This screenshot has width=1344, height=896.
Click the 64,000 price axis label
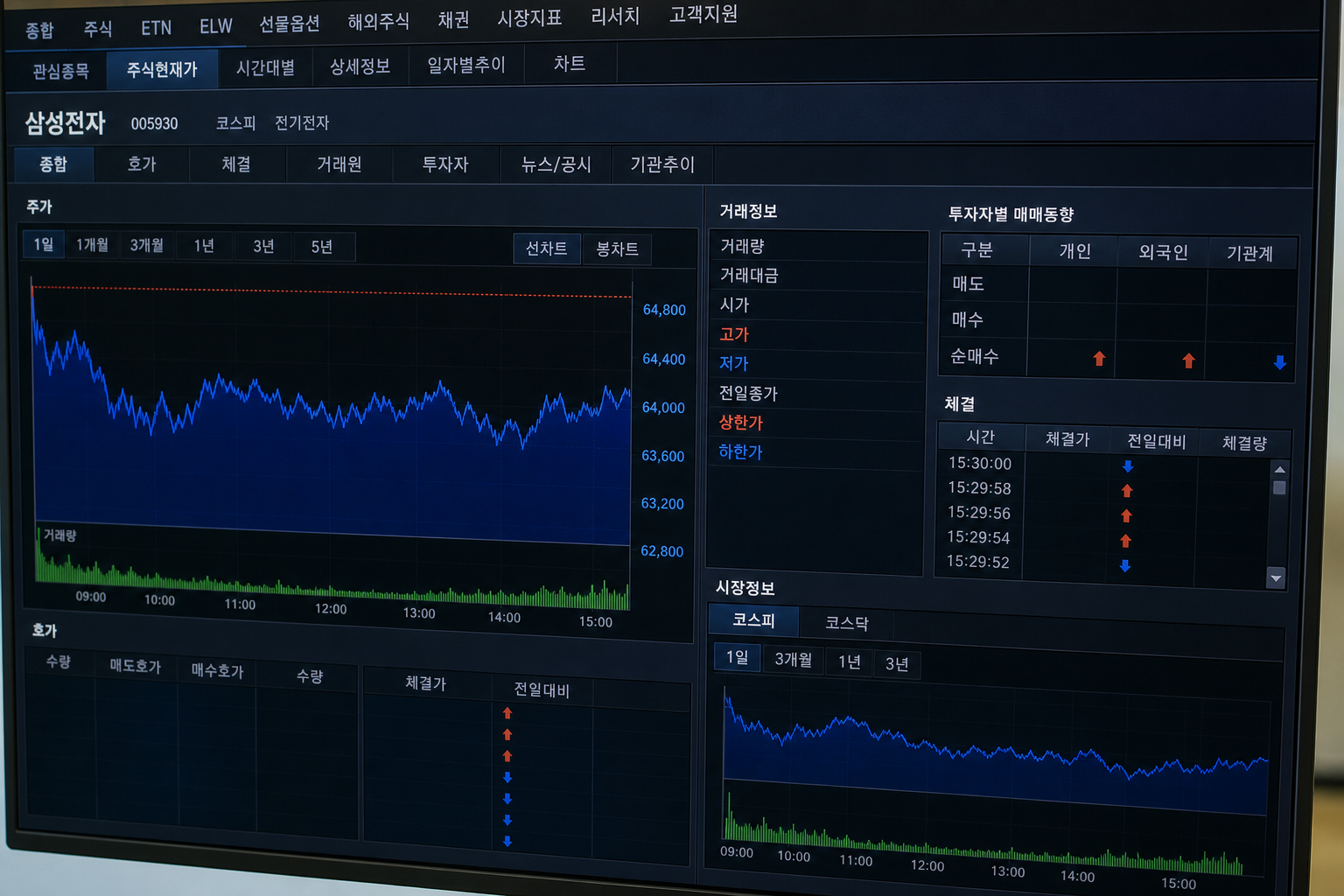coord(663,408)
